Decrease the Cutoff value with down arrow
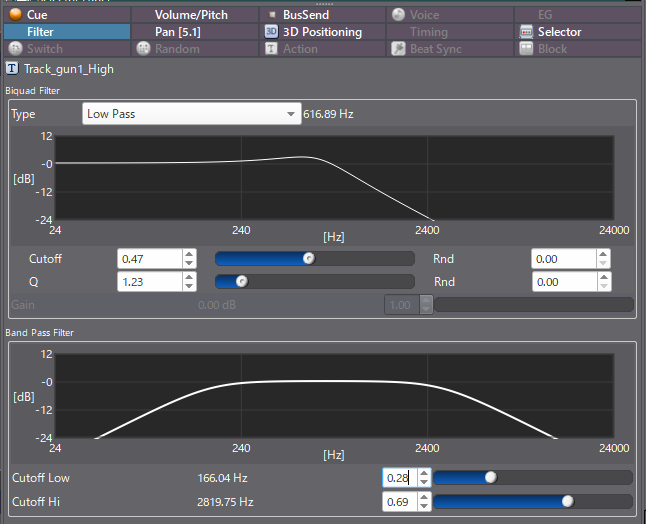The image size is (646, 524). click(x=189, y=264)
